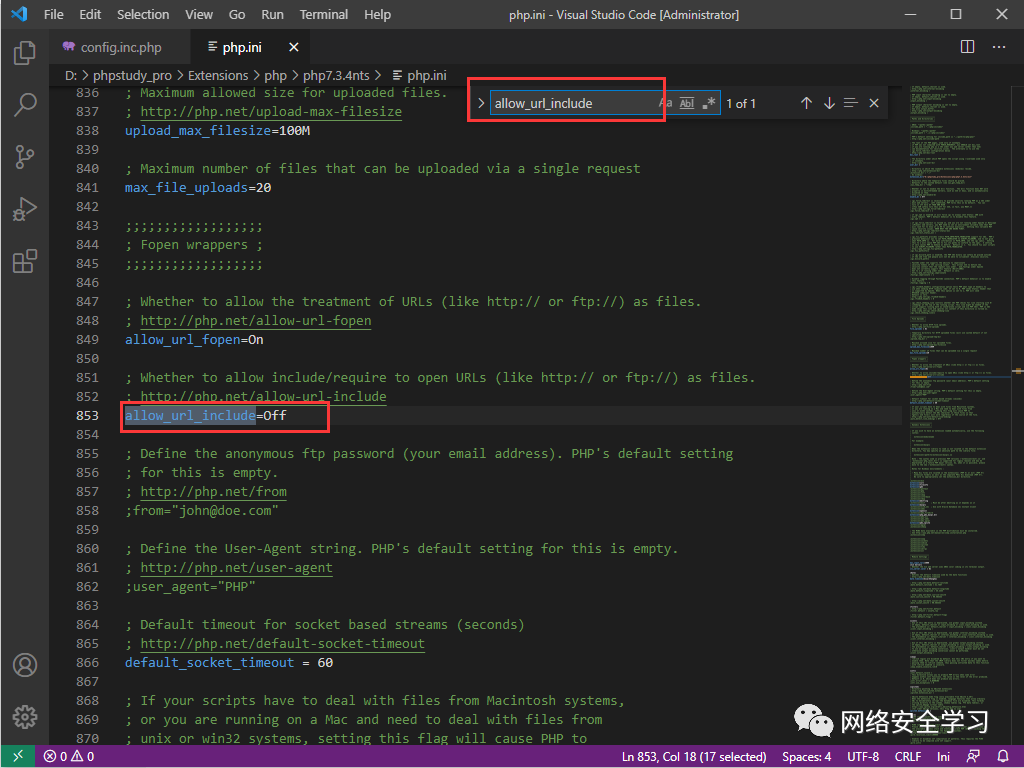The image size is (1024, 768).
Task: Change CRLF end of line sequence
Action: tap(908, 756)
